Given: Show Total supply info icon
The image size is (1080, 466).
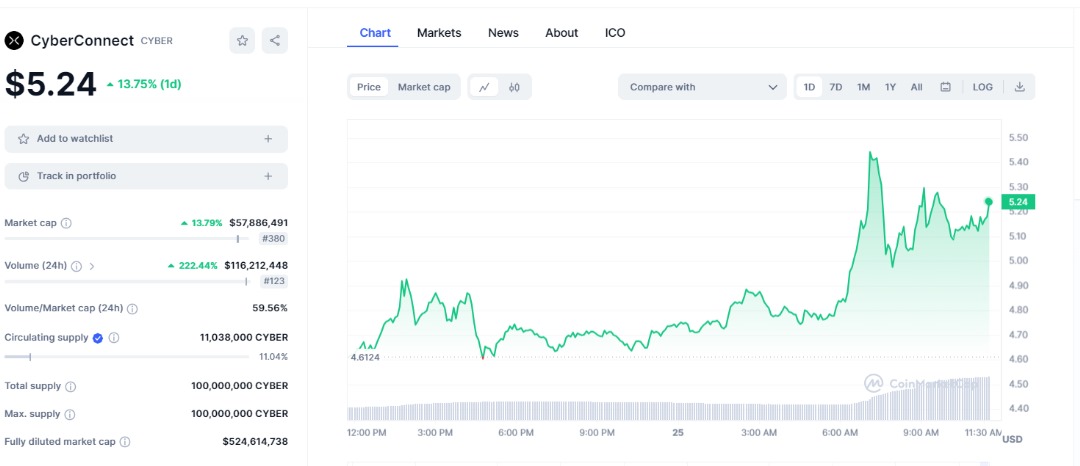Looking at the screenshot, I should (70, 387).
